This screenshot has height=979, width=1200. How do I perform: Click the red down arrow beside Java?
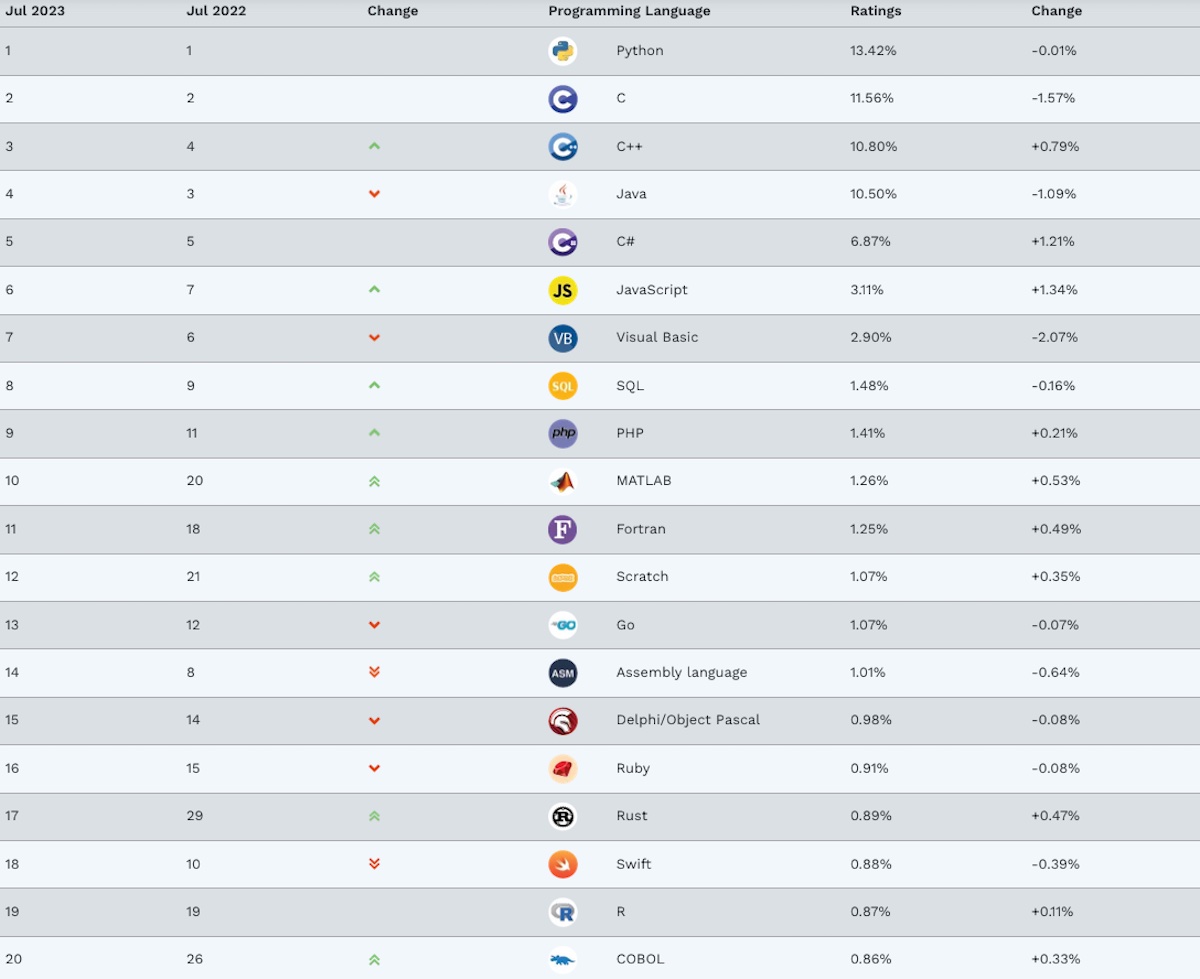(x=374, y=194)
